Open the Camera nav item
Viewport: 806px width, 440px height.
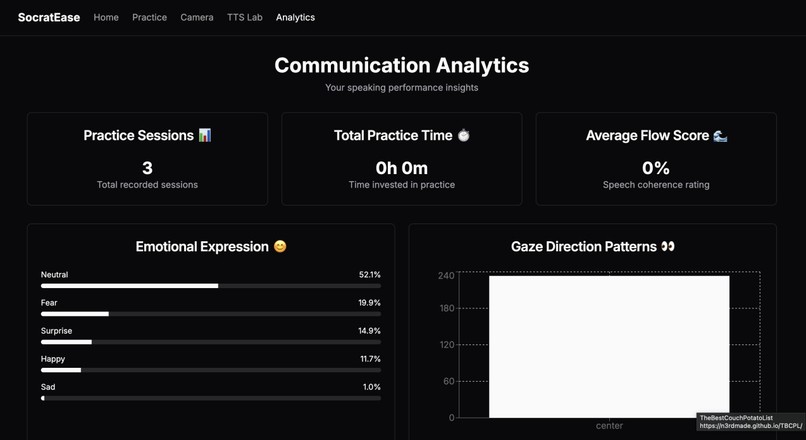pos(197,17)
